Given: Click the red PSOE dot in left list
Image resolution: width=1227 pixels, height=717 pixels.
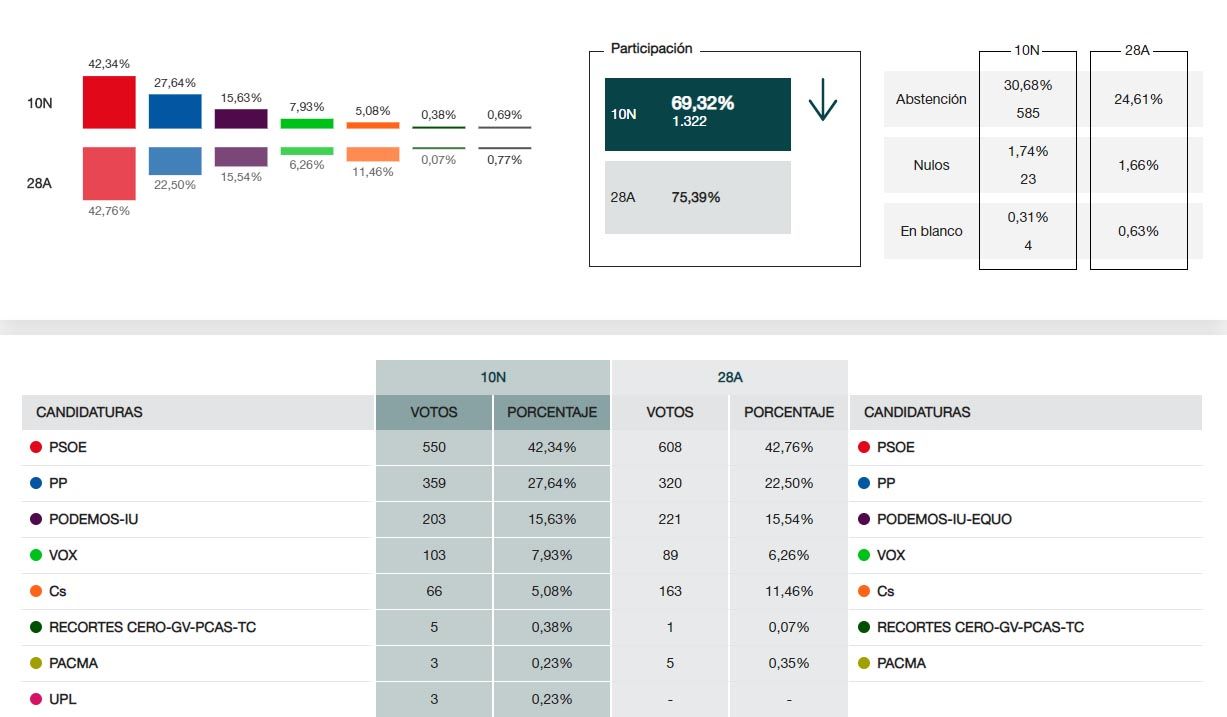Looking at the screenshot, I should (x=36, y=447).
